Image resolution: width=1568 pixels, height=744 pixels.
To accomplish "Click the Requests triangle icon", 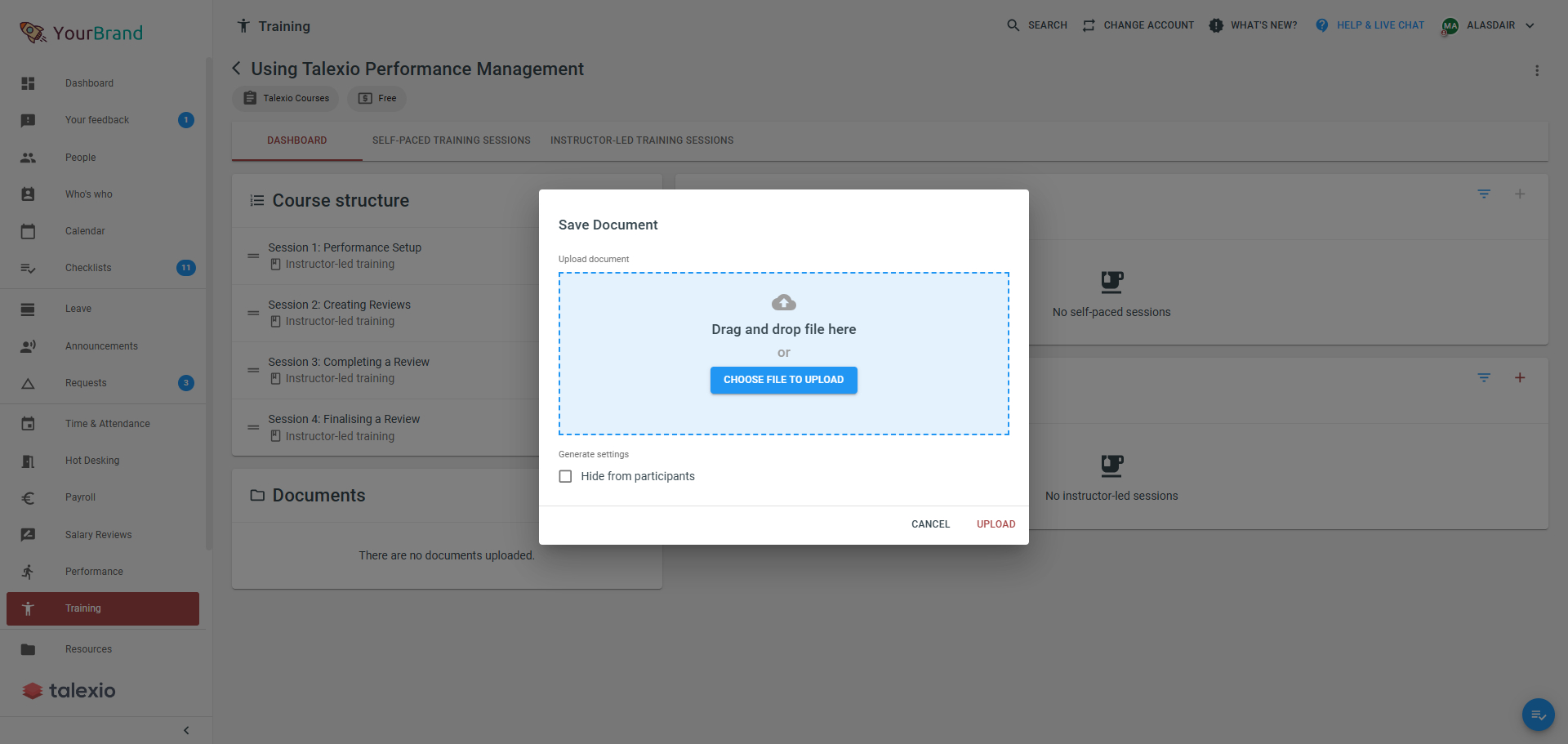I will coord(28,383).
